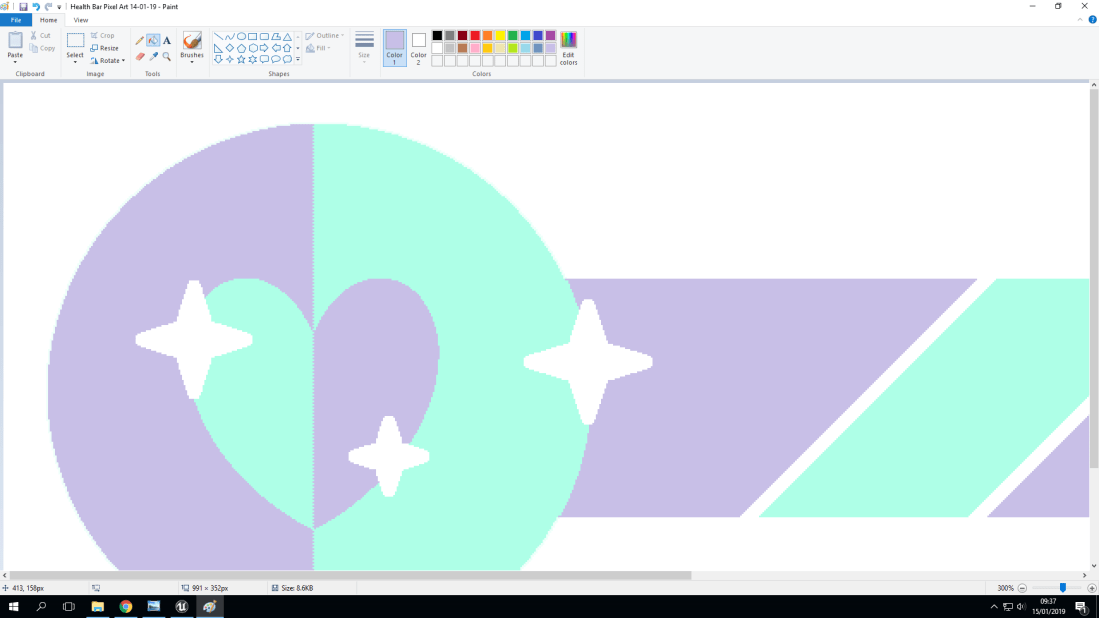Image resolution: width=1099 pixels, height=618 pixels.
Task: Toggle Color 2 as the active color
Action: (x=417, y=47)
